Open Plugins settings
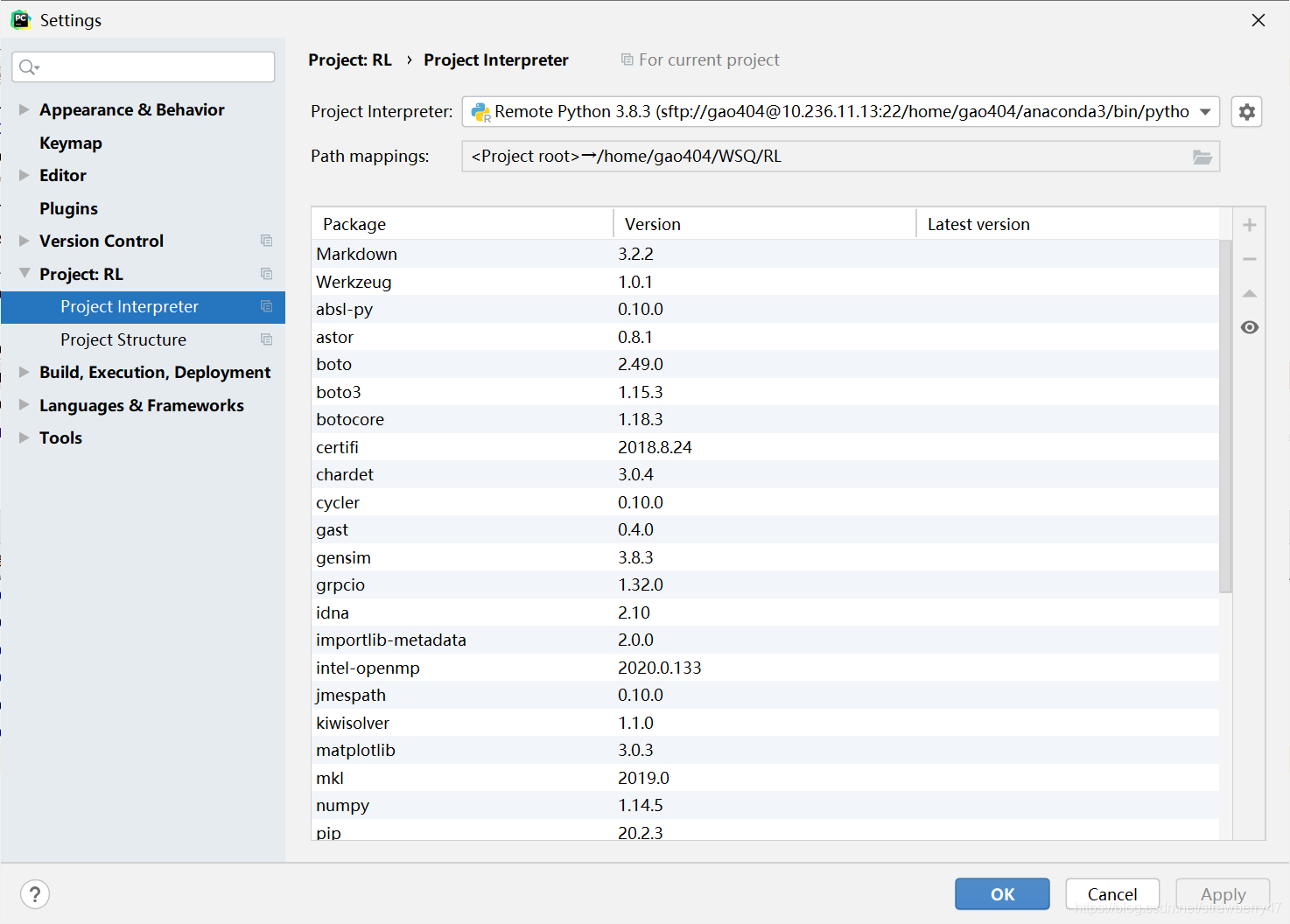The height and width of the screenshot is (924, 1290). (68, 208)
